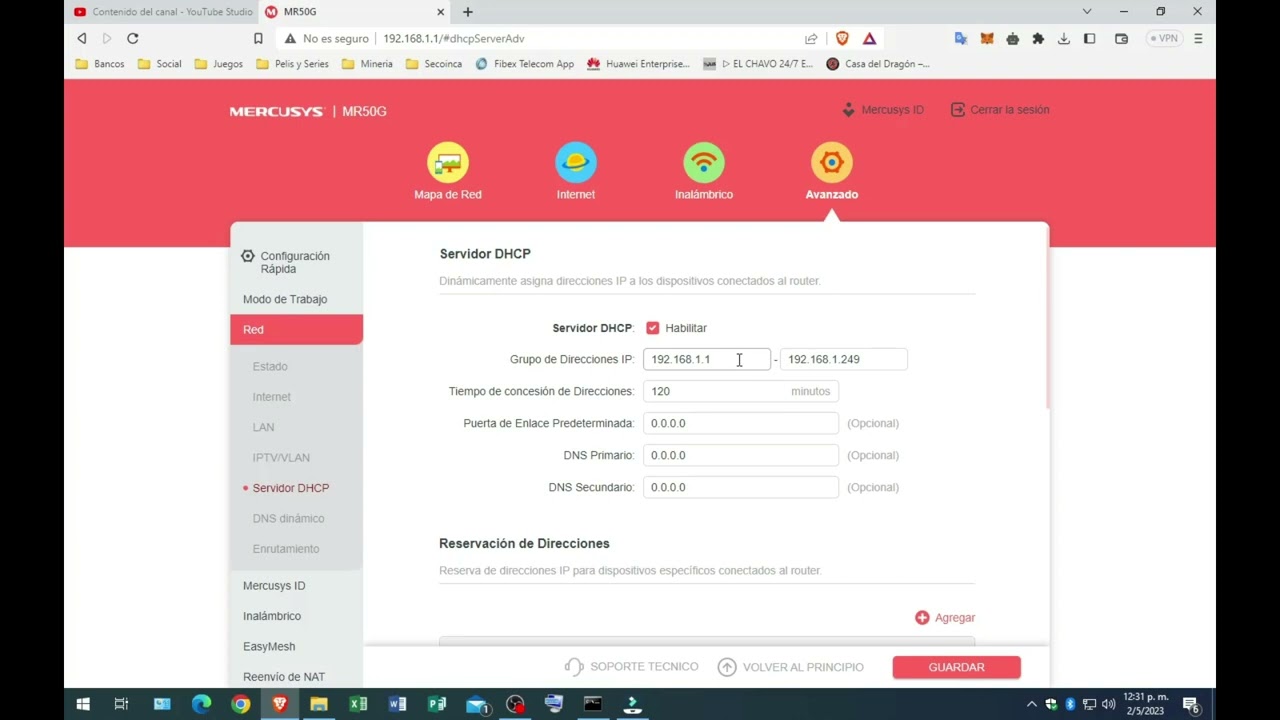The image size is (1280, 720).
Task: Open the Brave Wallet icon
Action: pos(1121,38)
